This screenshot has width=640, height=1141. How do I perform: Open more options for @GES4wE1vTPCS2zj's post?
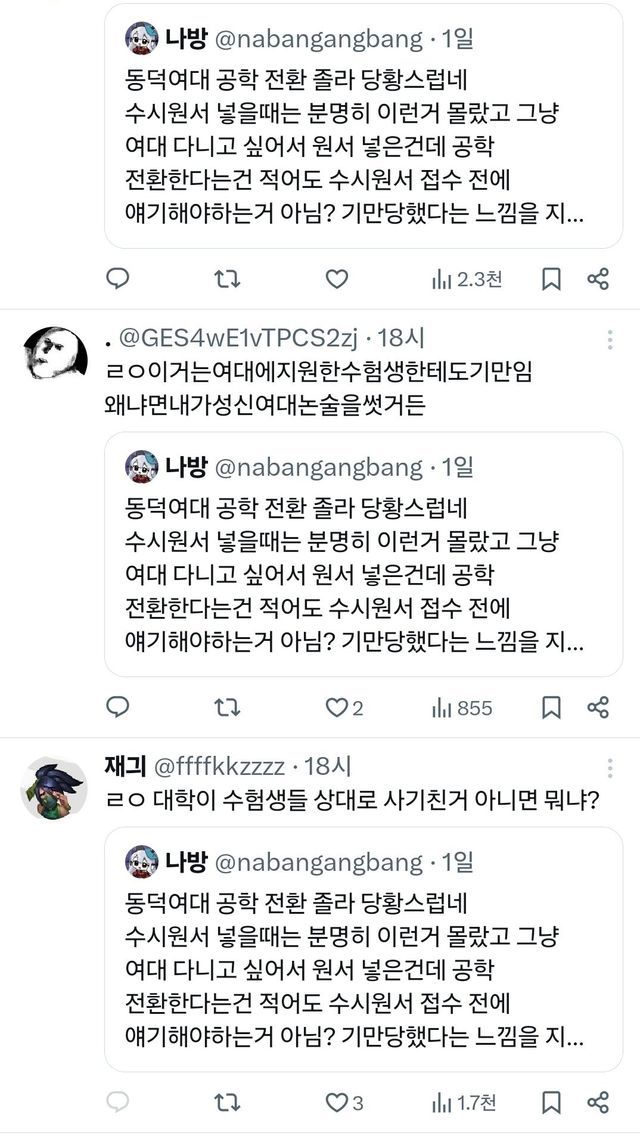pos(610,341)
